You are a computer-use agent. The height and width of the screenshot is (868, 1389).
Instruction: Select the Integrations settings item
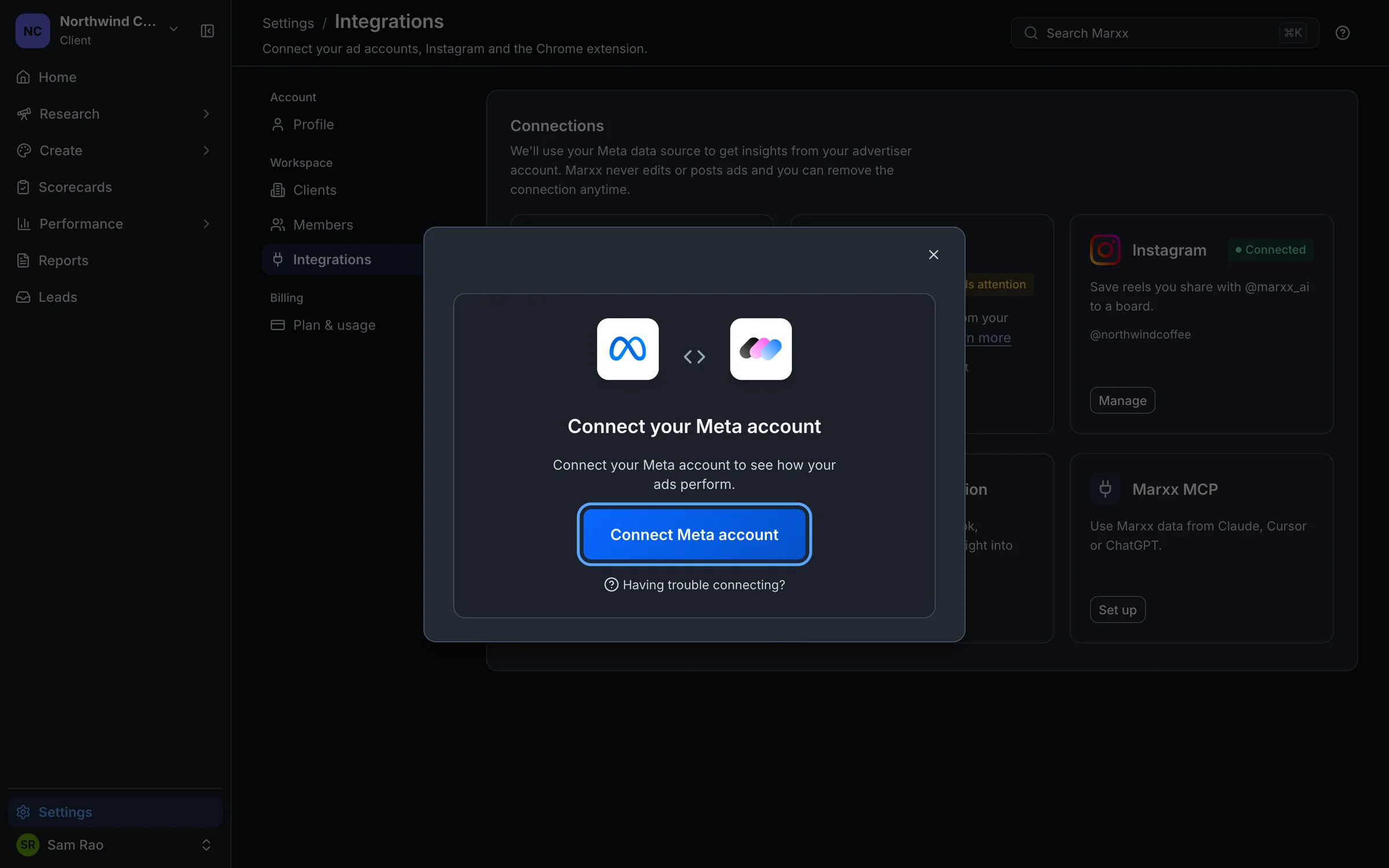343,259
